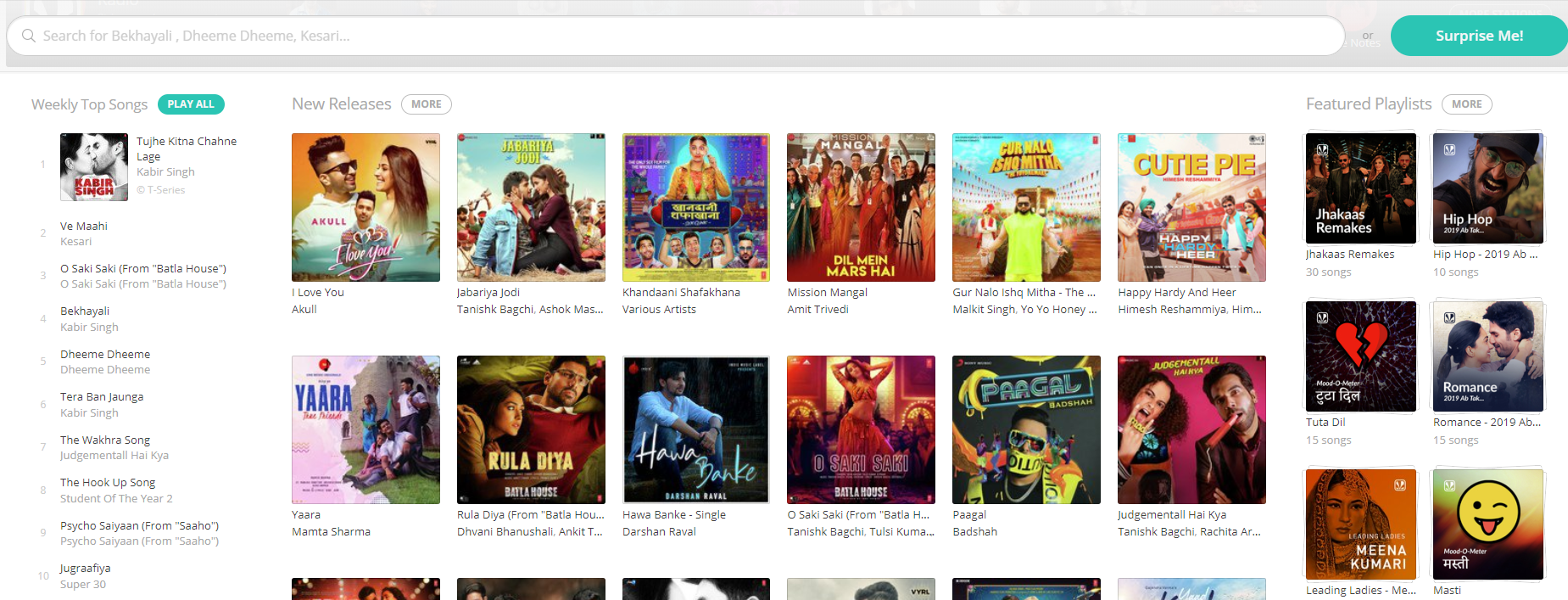Open Khandaani Shafakhana album cover
Screen dimensions: 1568x600
click(696, 207)
